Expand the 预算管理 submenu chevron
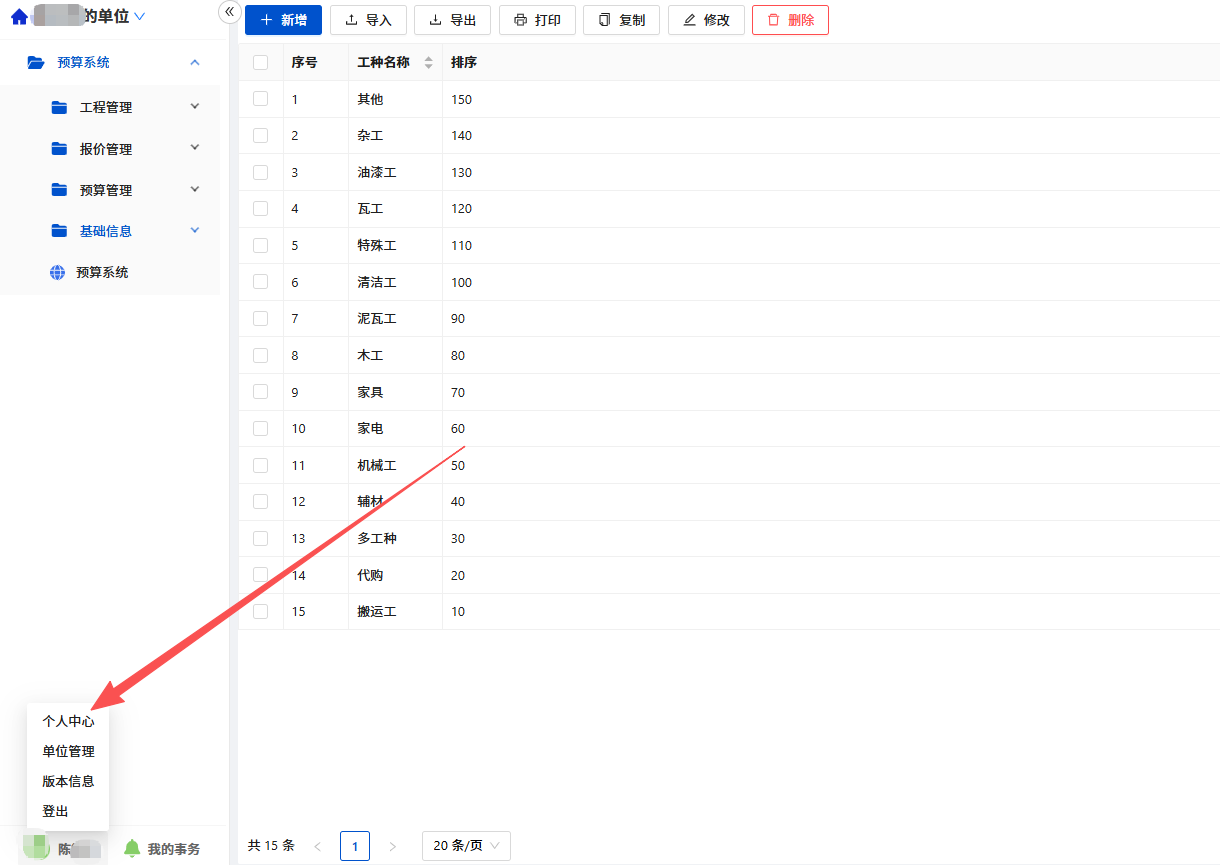The image size is (1220, 865). point(195,189)
